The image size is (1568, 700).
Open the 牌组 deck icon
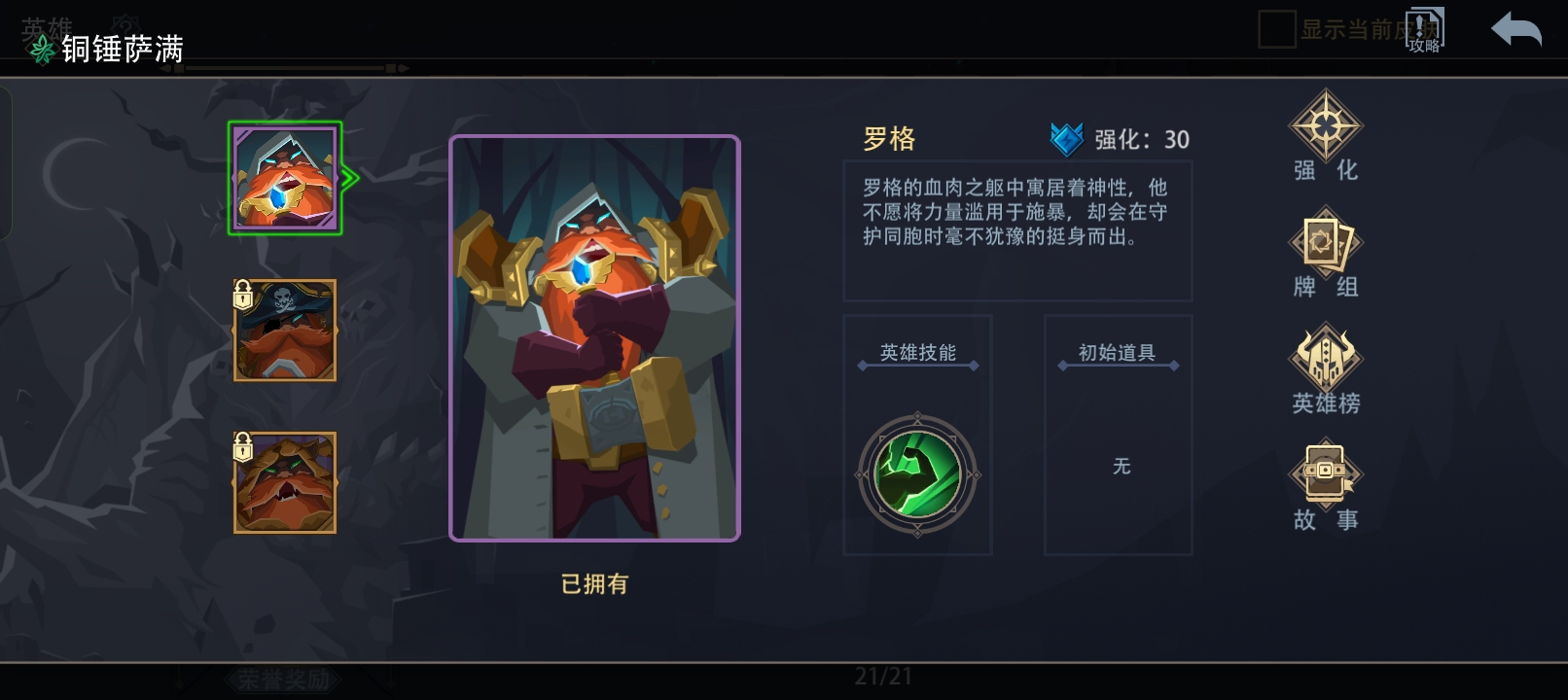coord(1326,241)
